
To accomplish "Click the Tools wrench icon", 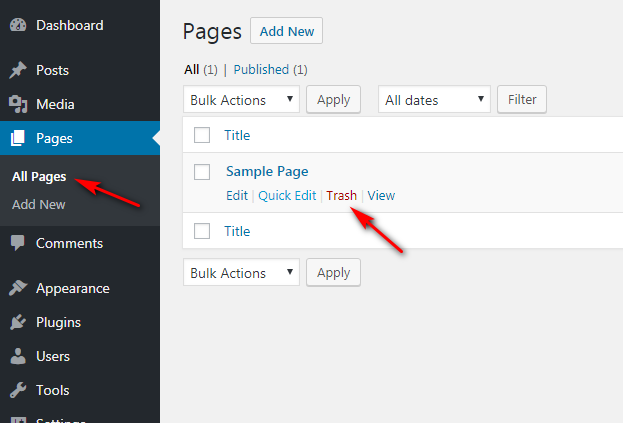I will [18, 390].
